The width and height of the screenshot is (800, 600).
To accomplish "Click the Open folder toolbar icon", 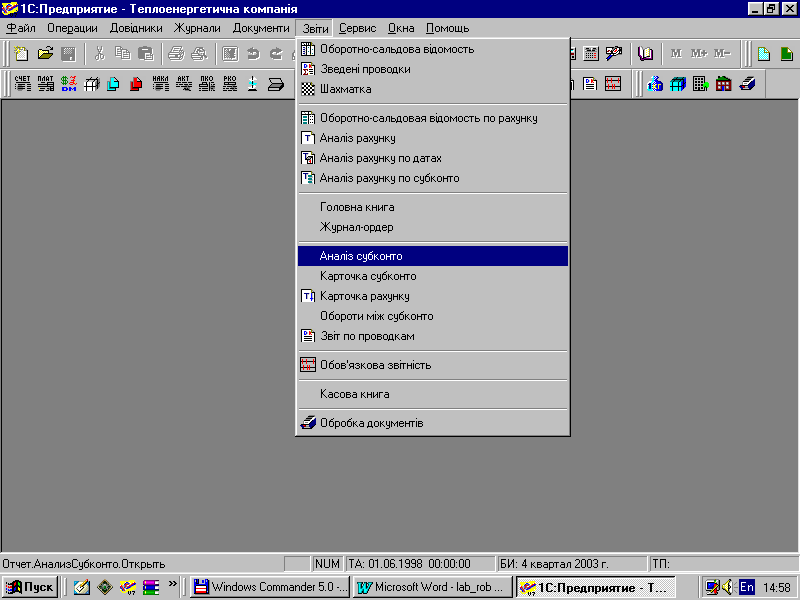I will (45, 54).
